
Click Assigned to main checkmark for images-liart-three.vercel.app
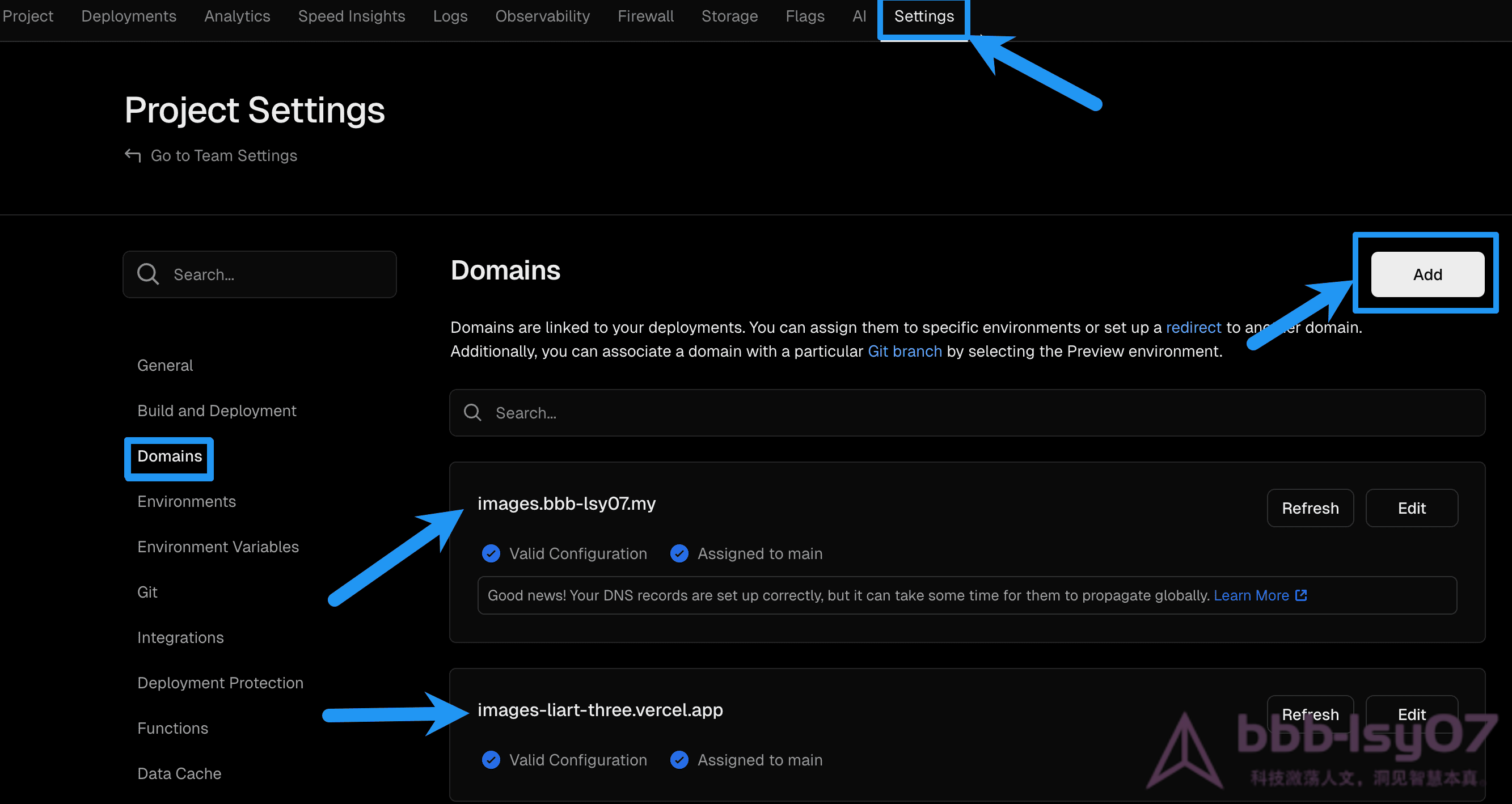pyautogui.click(x=679, y=759)
